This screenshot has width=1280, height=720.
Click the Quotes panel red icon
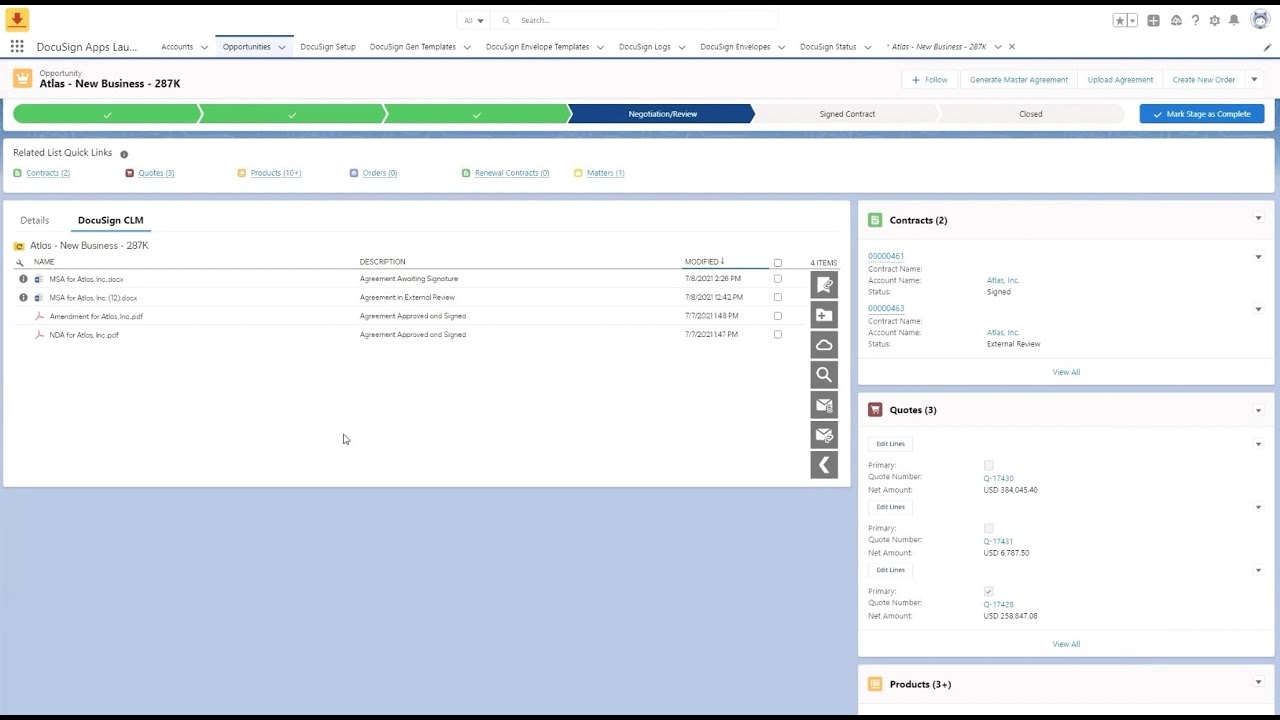tap(875, 410)
